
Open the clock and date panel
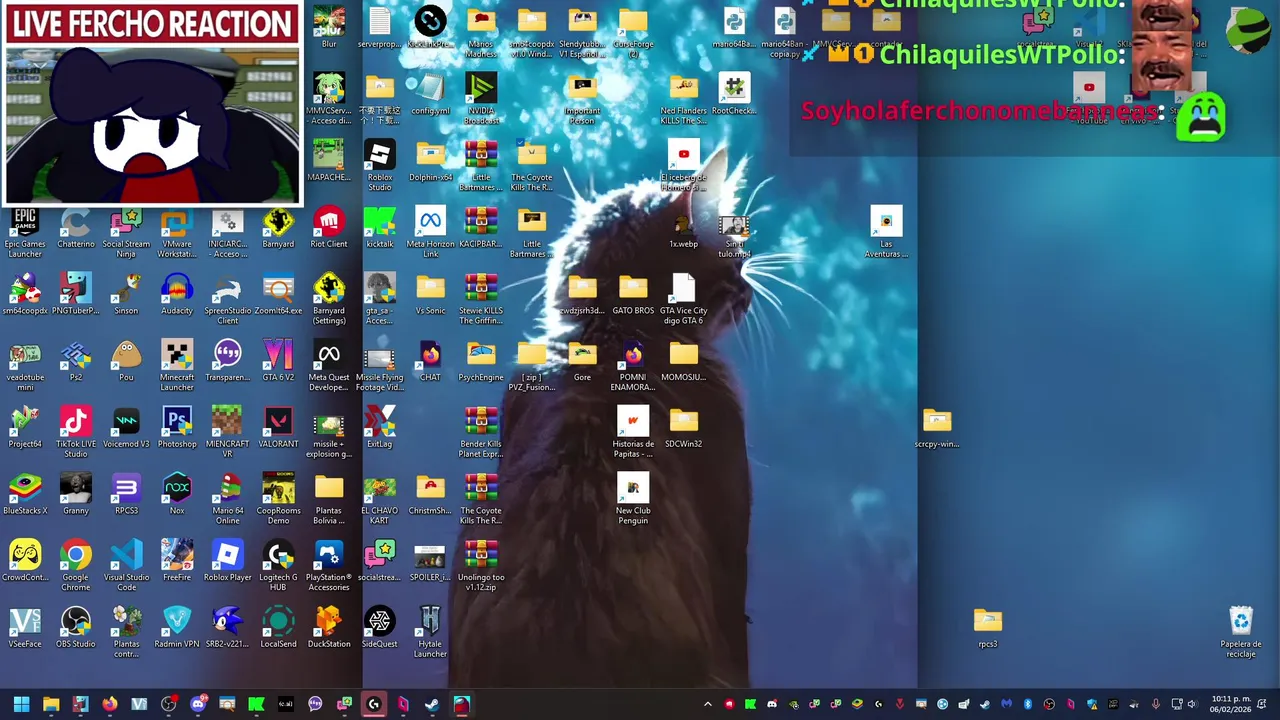pyautogui.click(x=1230, y=704)
